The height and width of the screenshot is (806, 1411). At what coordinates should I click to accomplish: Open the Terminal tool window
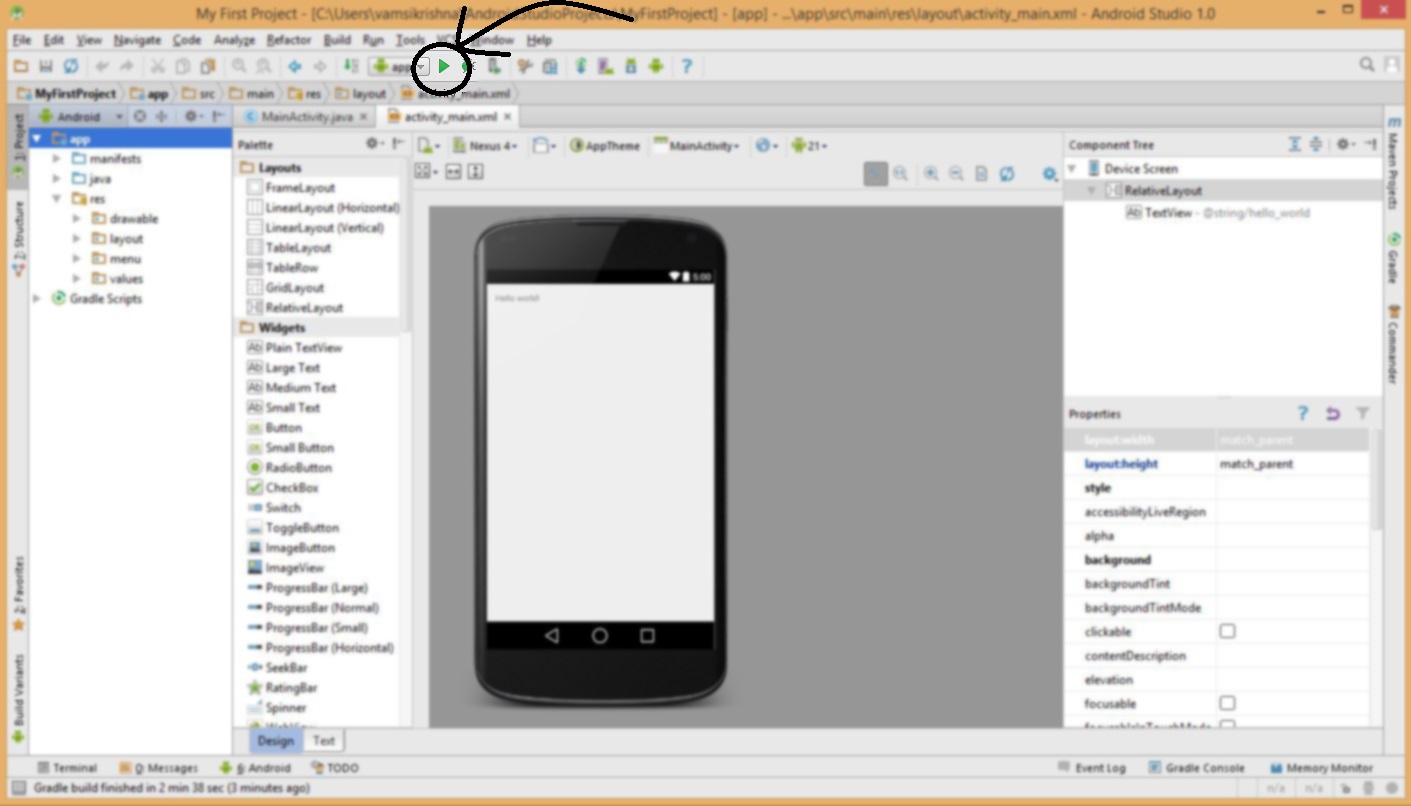(x=67, y=768)
